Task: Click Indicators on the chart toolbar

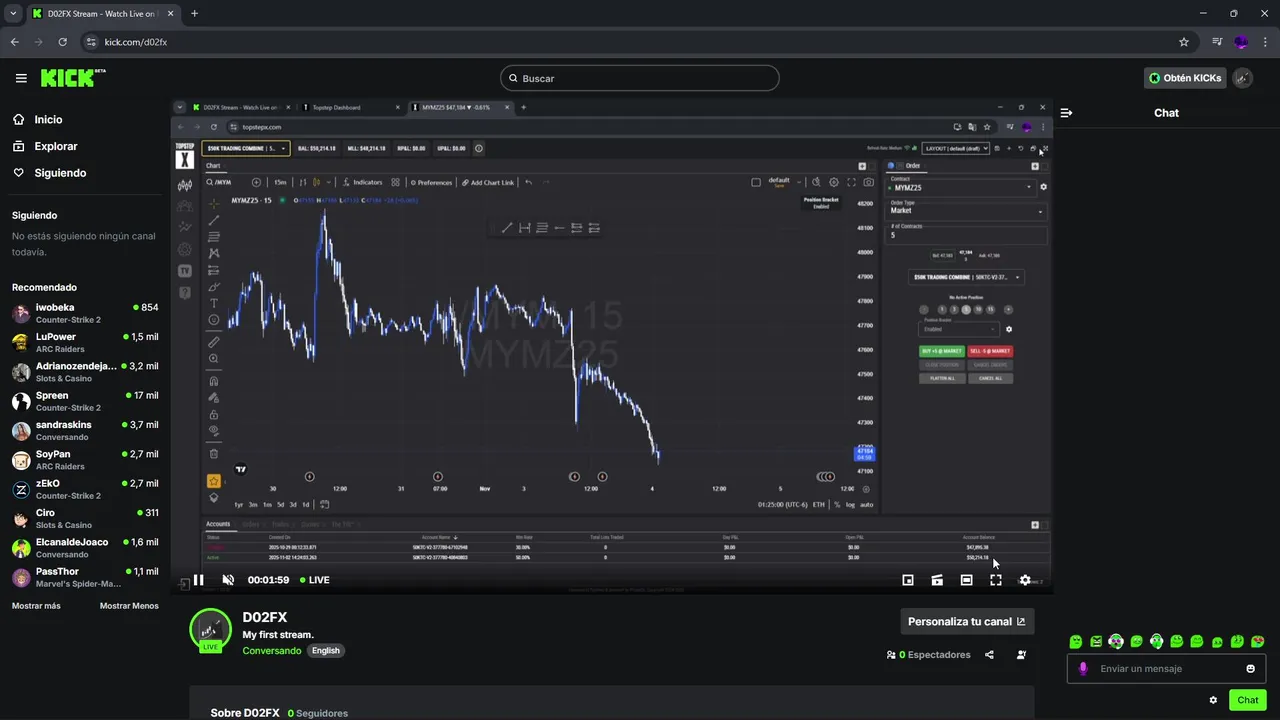Action: point(362,182)
